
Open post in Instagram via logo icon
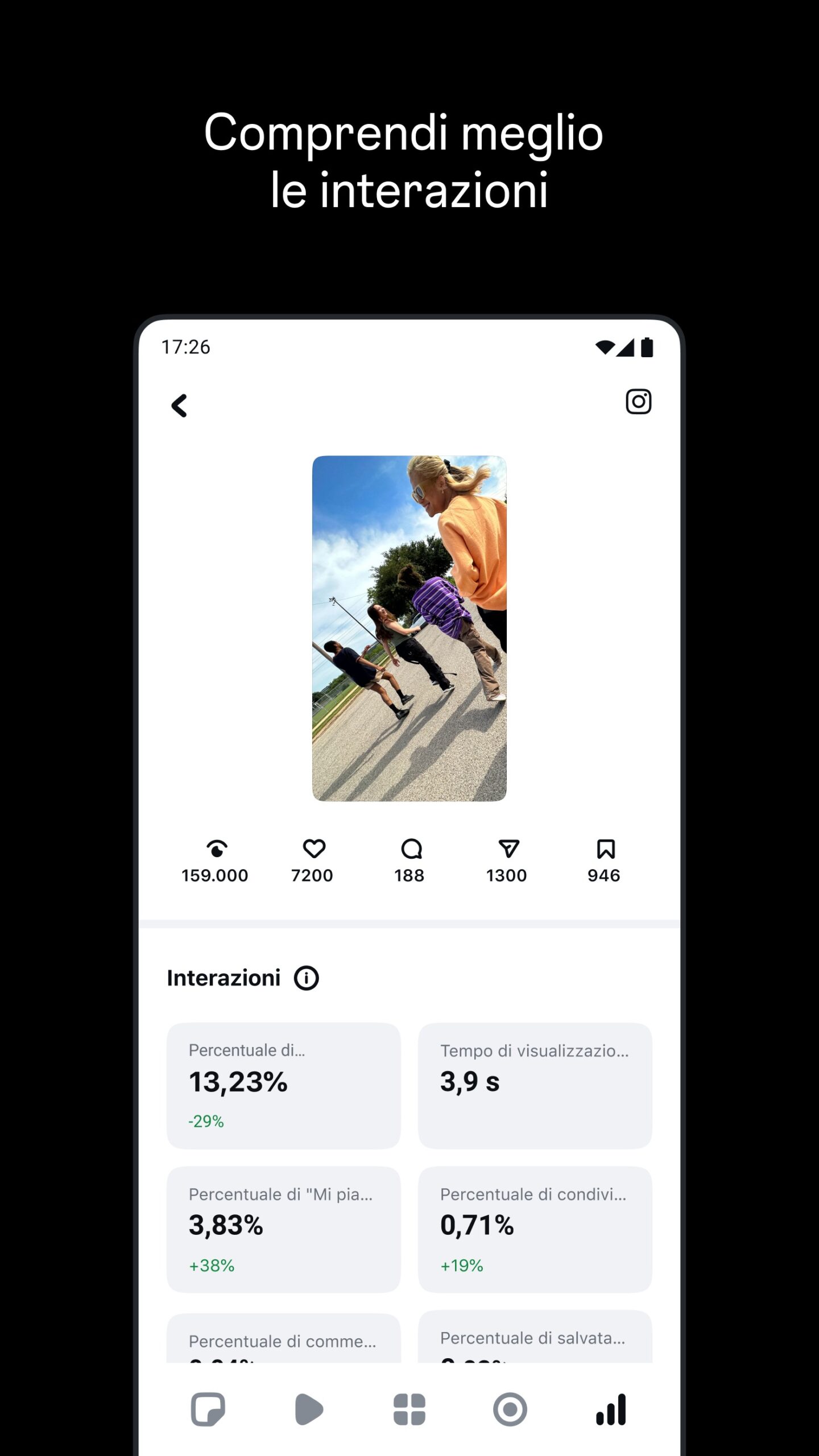tap(638, 402)
